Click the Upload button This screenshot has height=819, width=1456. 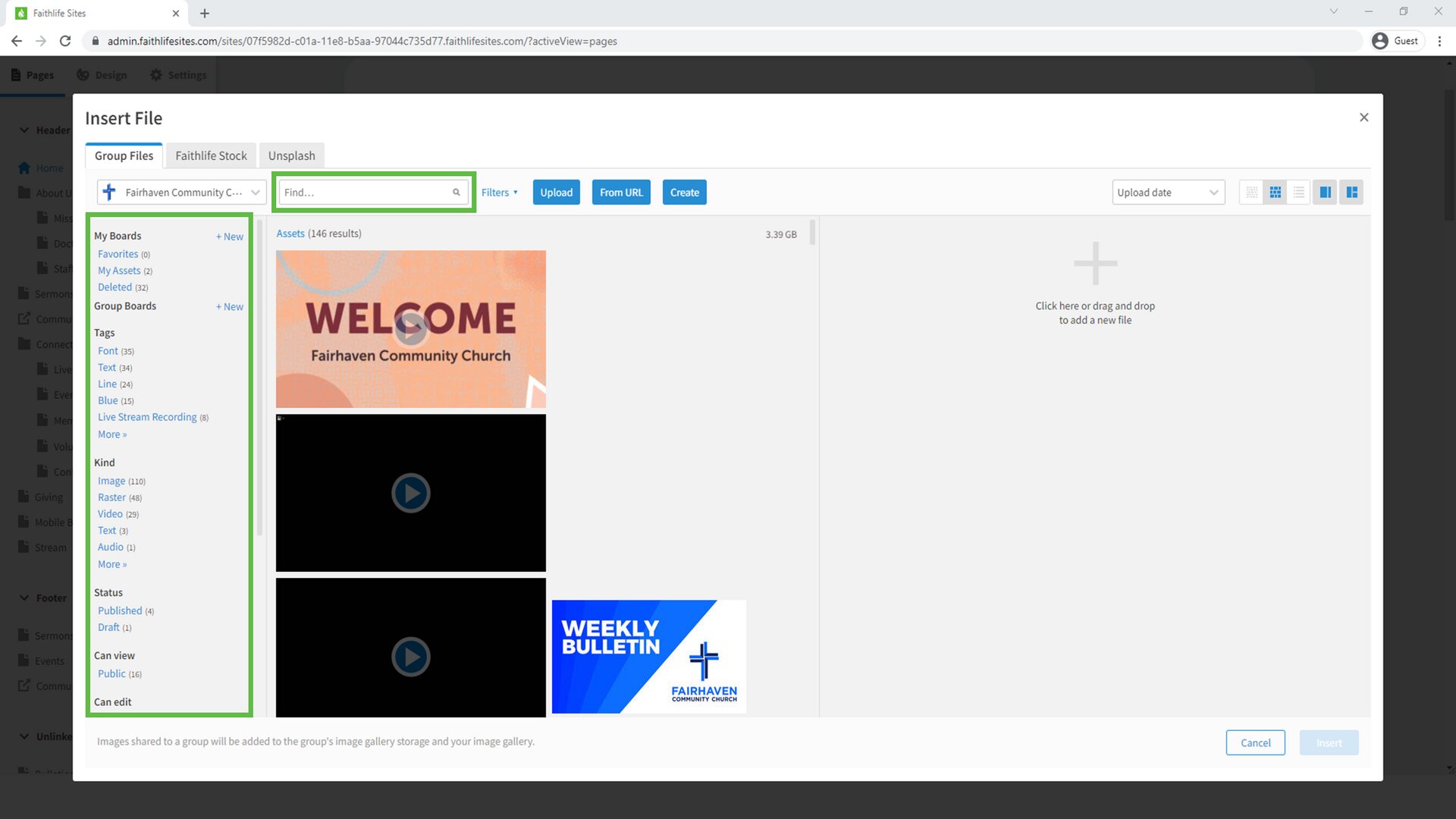557,193
